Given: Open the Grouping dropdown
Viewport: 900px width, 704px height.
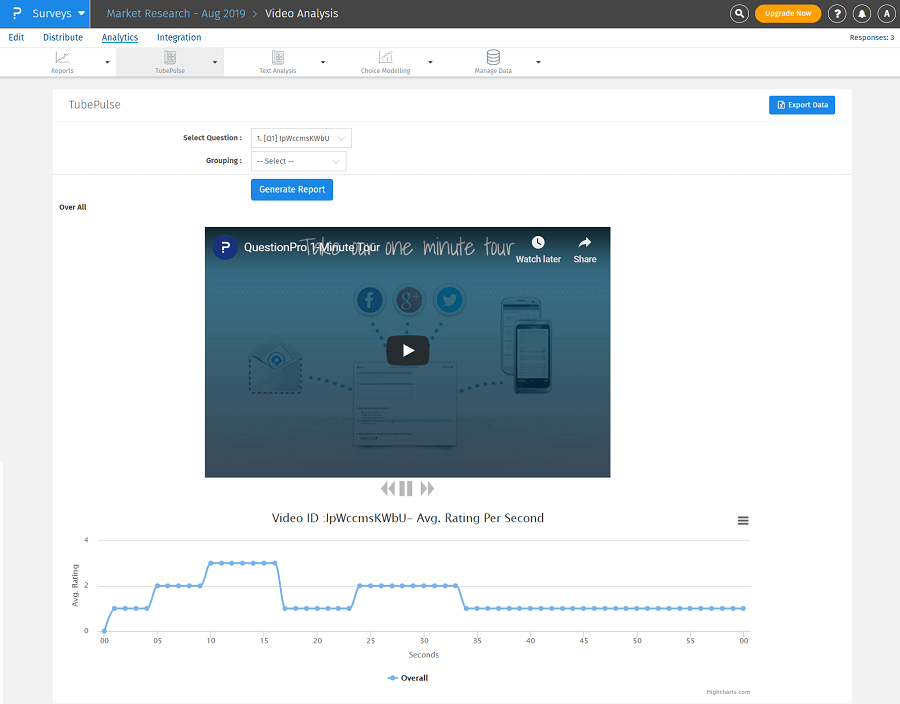Looking at the screenshot, I should (298, 161).
